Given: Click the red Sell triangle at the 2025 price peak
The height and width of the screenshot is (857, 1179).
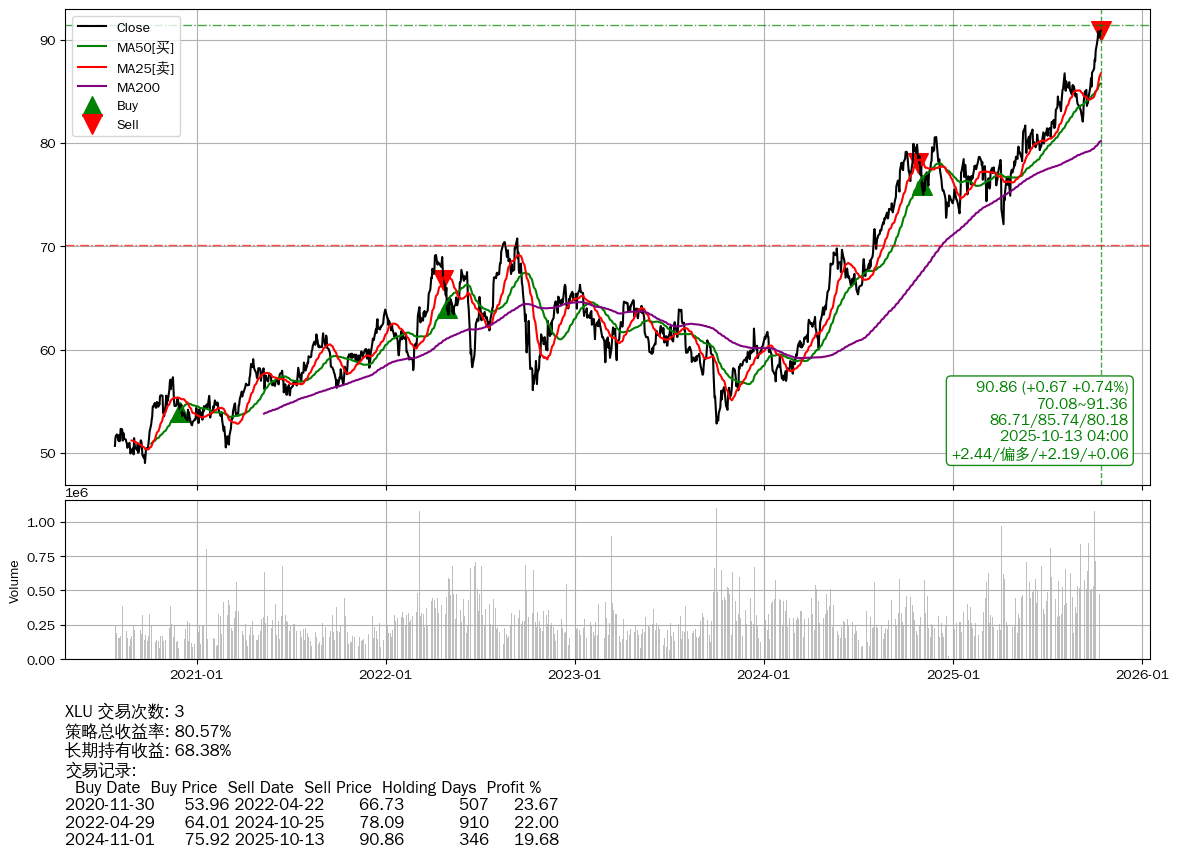Looking at the screenshot, I should click(1101, 31).
